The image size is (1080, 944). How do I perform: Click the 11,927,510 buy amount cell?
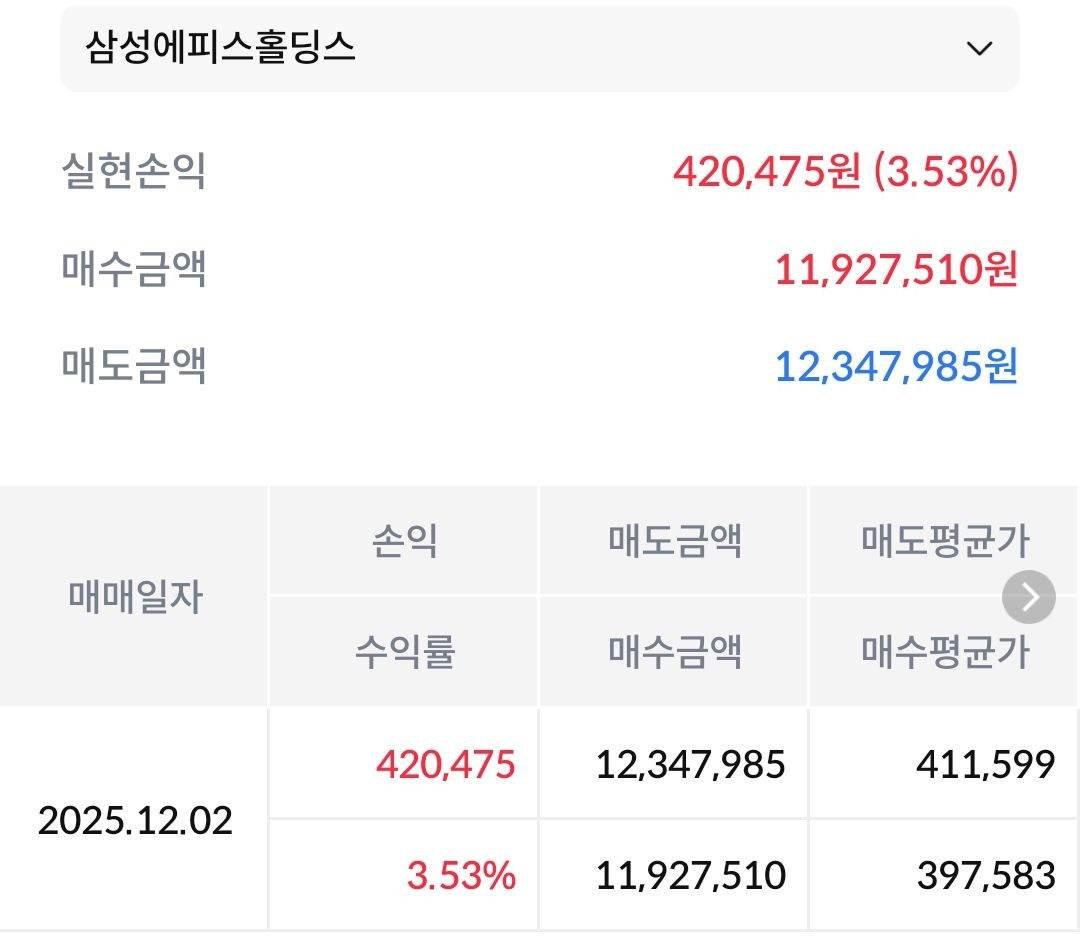tap(691, 876)
